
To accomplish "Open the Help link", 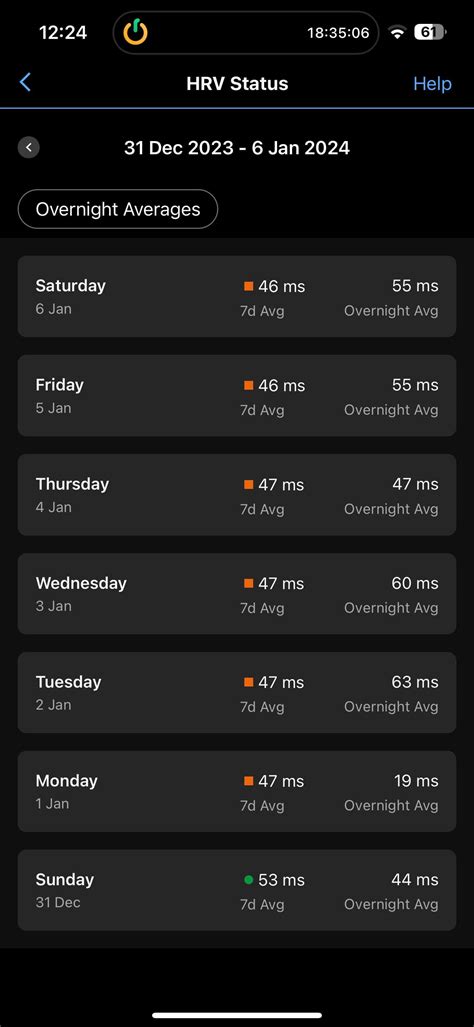I will point(432,84).
